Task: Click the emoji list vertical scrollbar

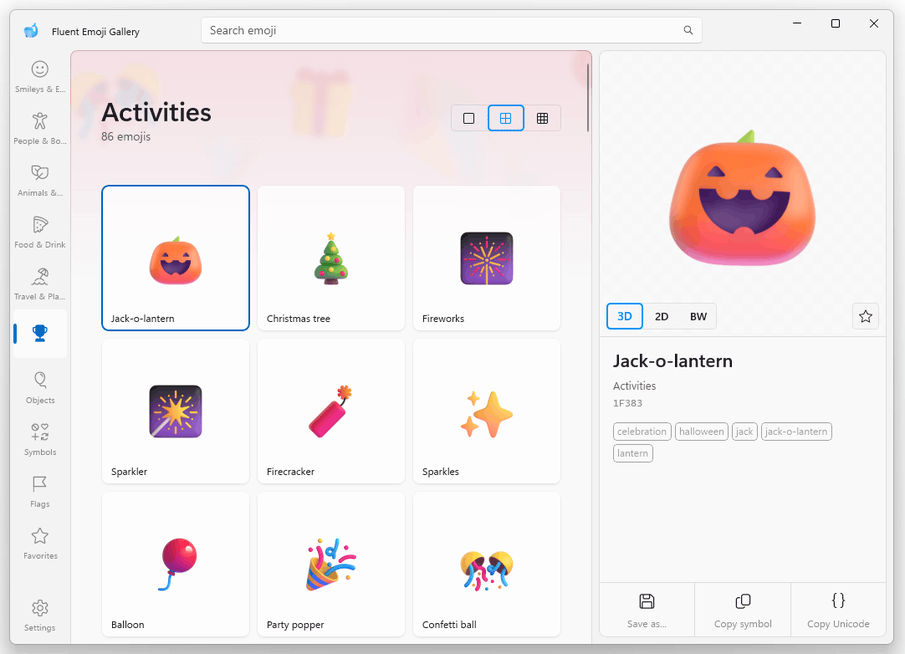Action: pos(588,97)
